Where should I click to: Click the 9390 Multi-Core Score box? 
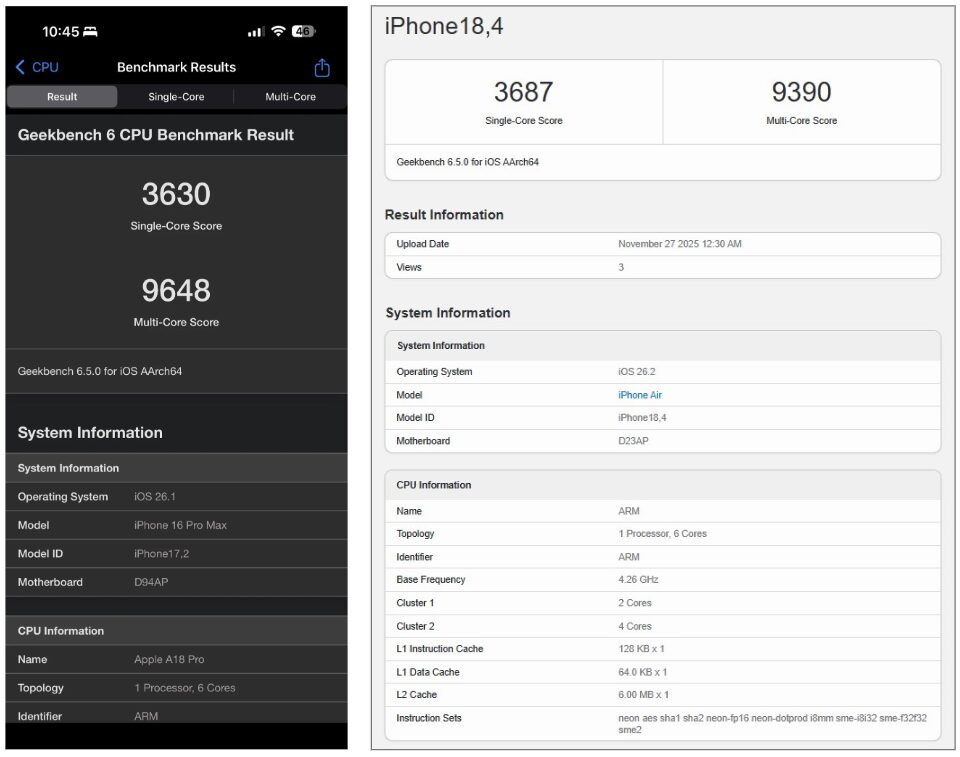pyautogui.click(x=801, y=102)
